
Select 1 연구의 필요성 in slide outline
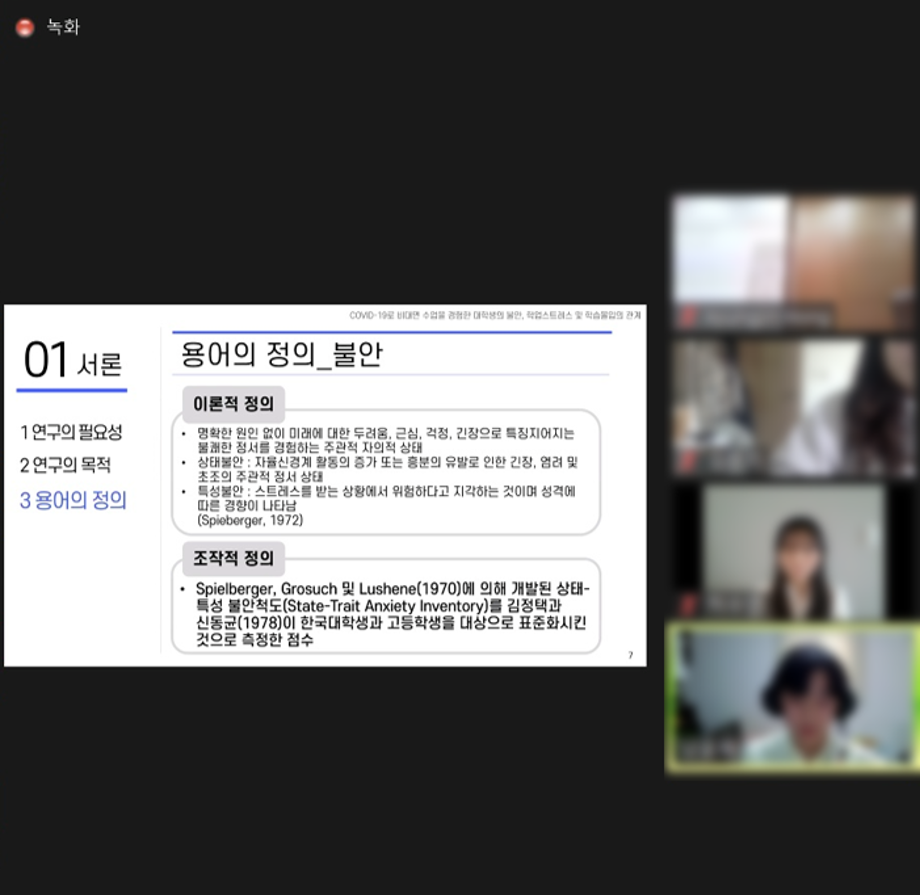[71, 433]
